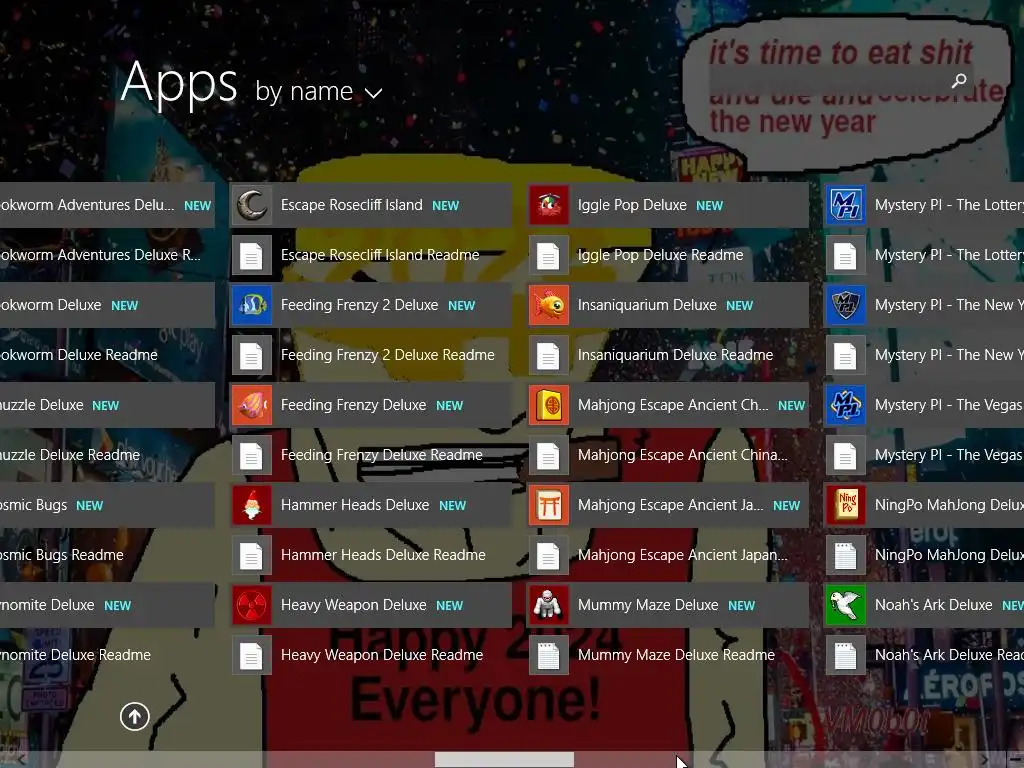Screen dimensions: 1024x768
Task: Launch Iggle Pop Deluxe icon
Action: point(549,205)
